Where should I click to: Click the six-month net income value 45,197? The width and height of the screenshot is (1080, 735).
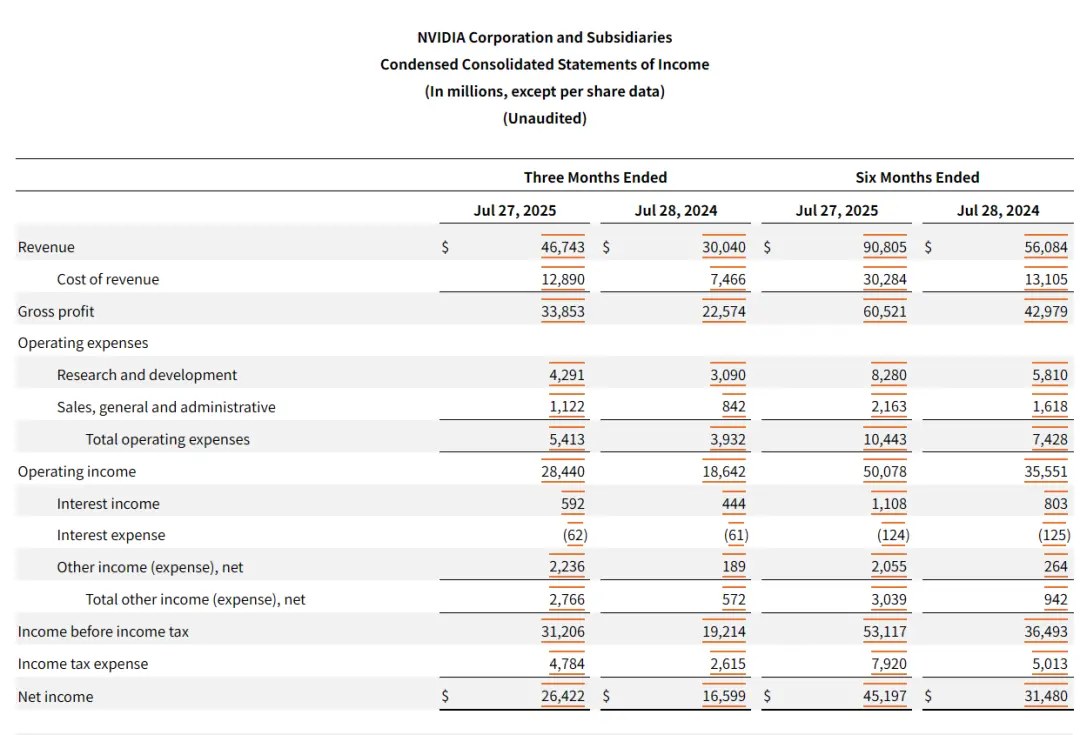885,696
